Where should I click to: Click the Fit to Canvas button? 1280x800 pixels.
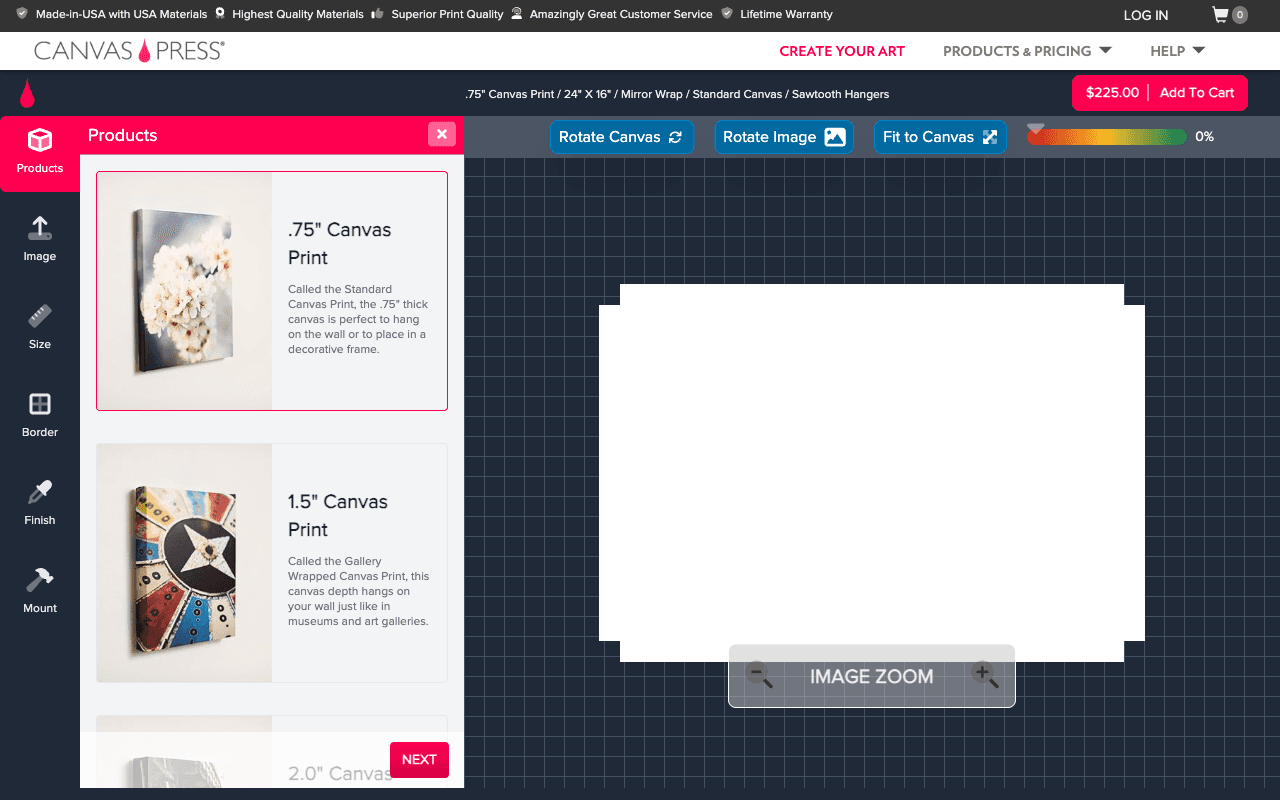coord(940,137)
